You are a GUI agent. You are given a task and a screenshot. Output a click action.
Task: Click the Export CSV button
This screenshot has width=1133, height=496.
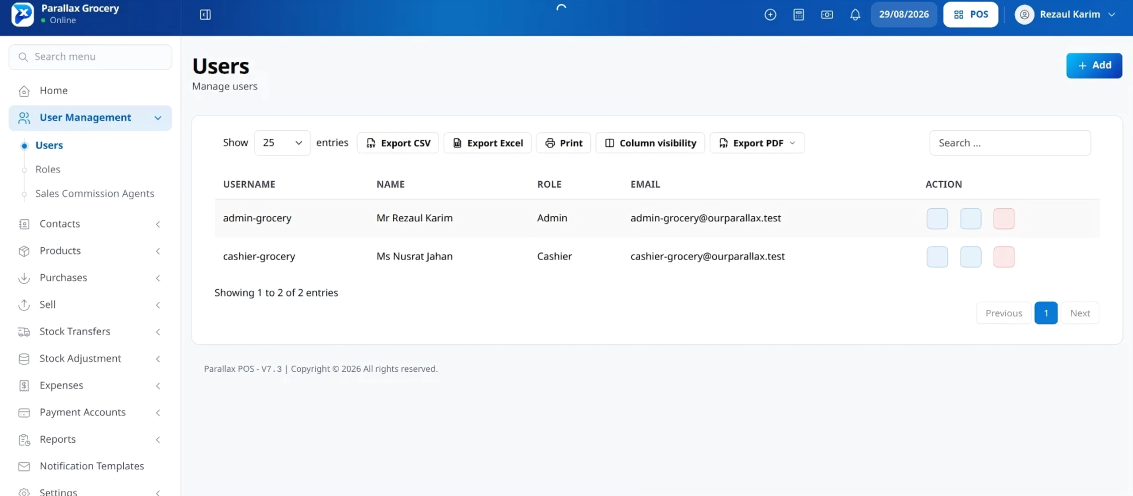coord(398,143)
